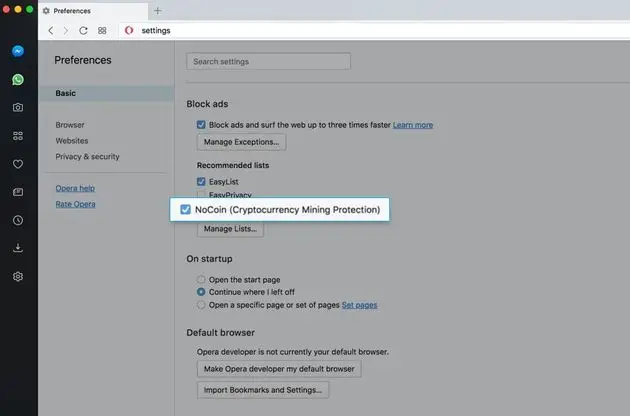Toggle the EasyList checkbox
Viewport: 630px width, 416px height.
coord(201,182)
